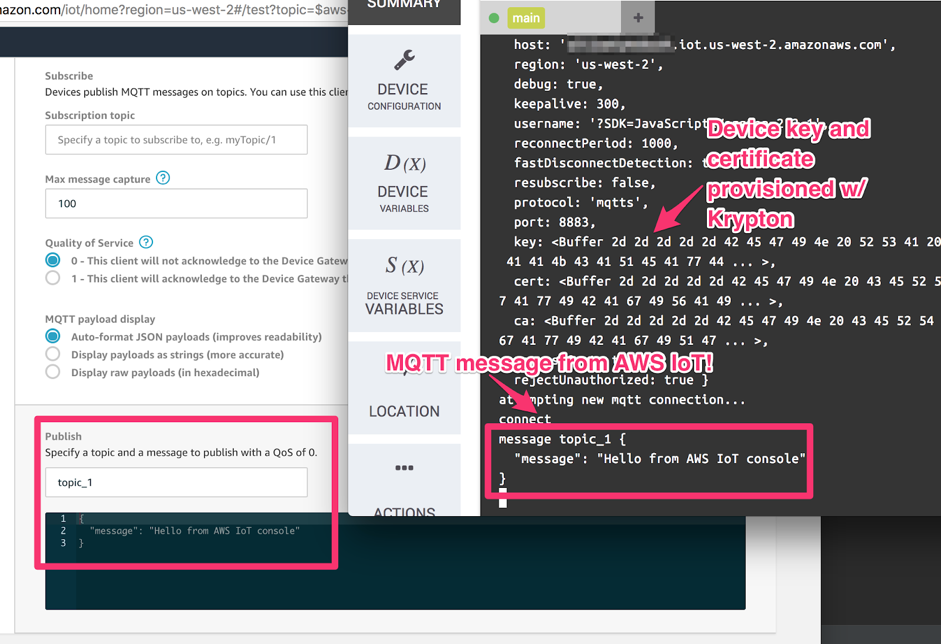Focus the Subscription topic input field
Image resolution: width=941 pixels, height=644 pixels.
pos(176,140)
